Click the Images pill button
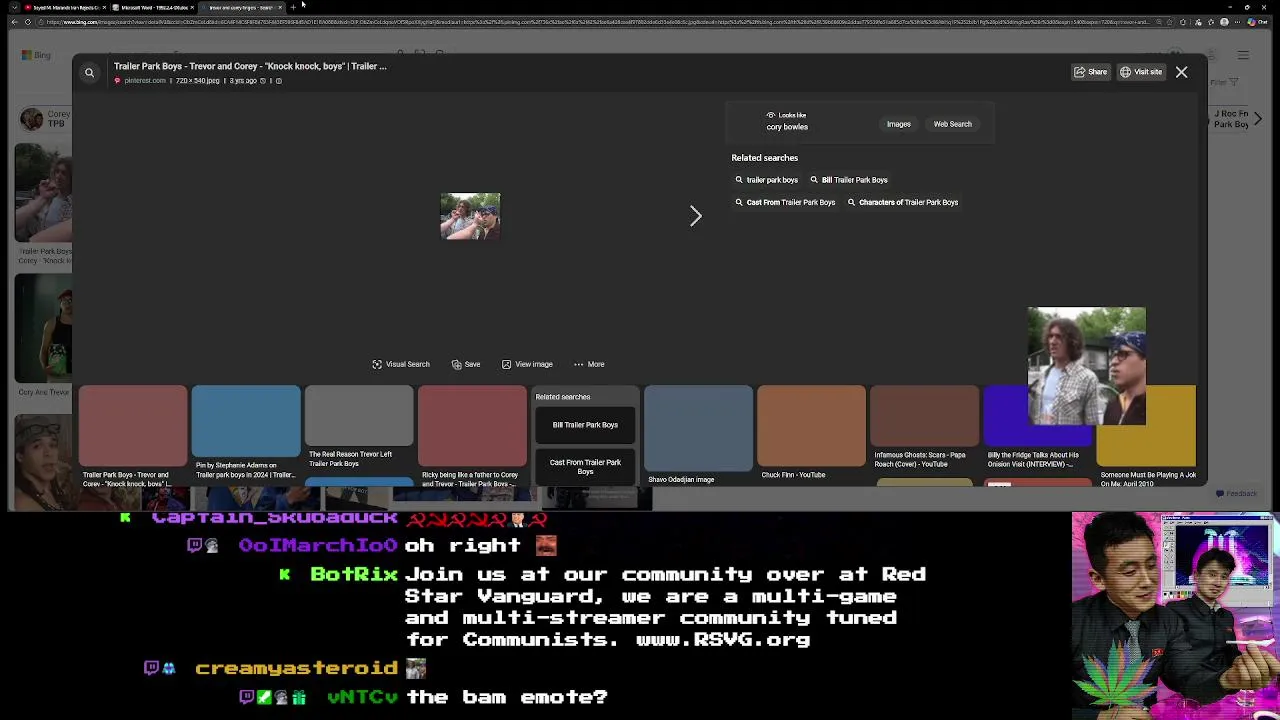 (898, 124)
